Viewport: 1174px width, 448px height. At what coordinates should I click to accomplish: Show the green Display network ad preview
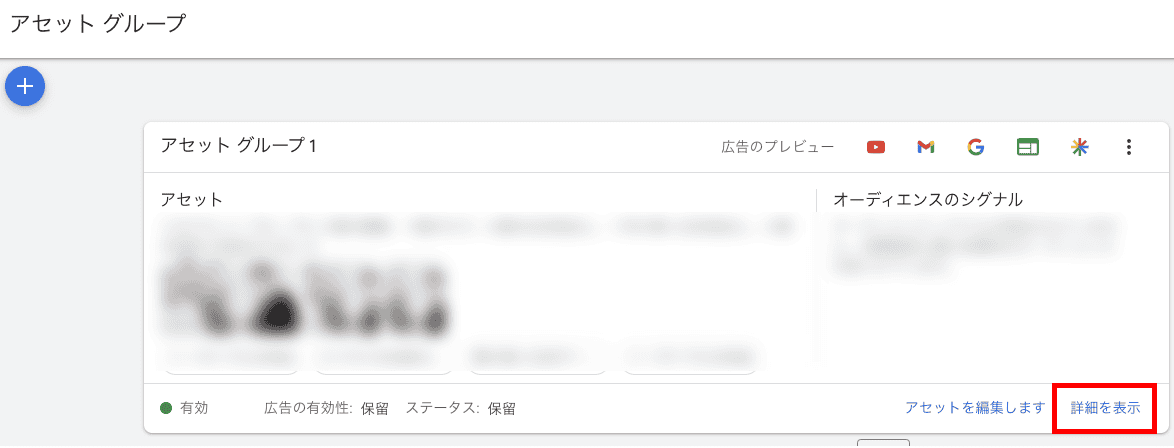[1028, 148]
